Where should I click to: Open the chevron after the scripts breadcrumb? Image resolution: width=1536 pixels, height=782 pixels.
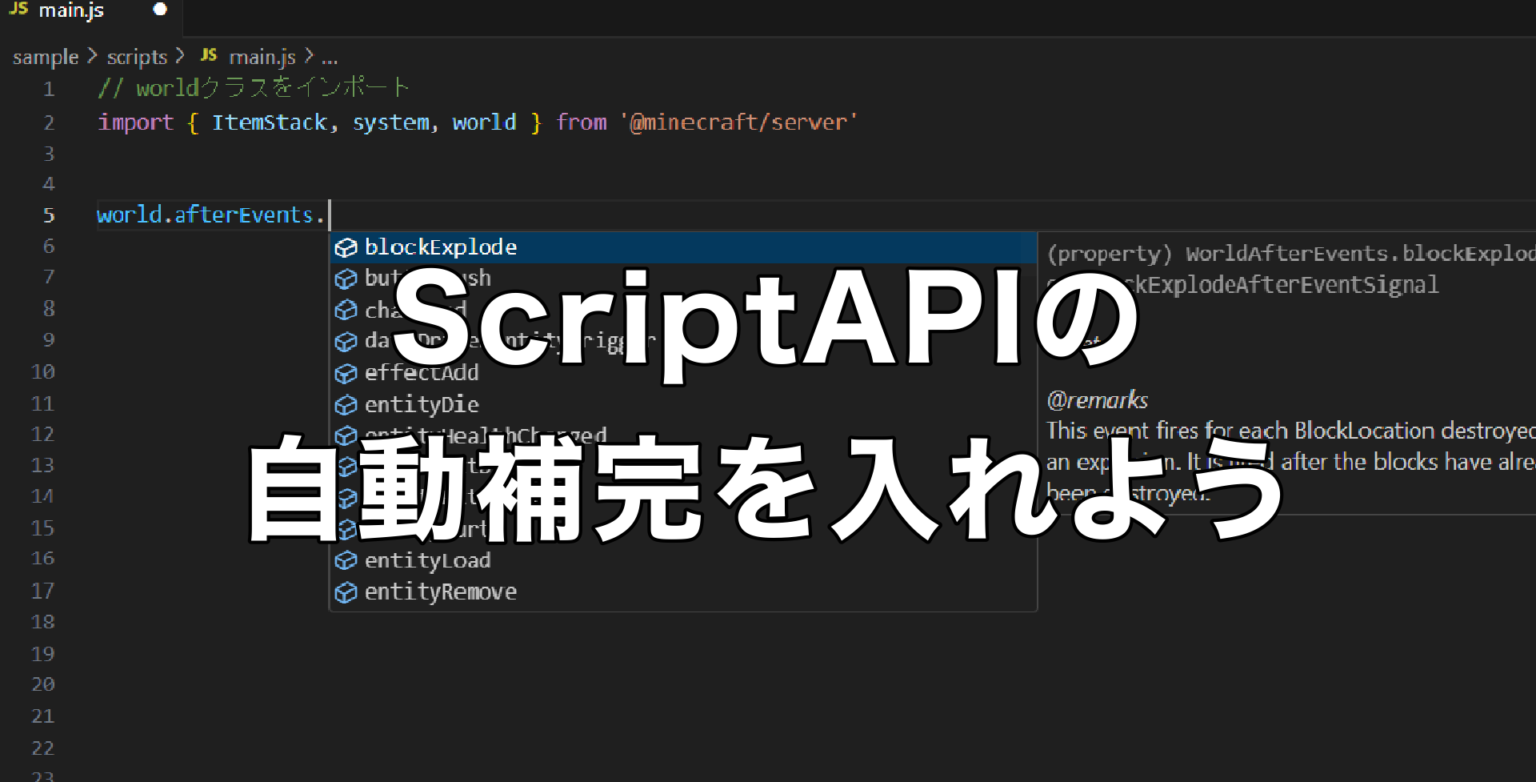(x=181, y=56)
